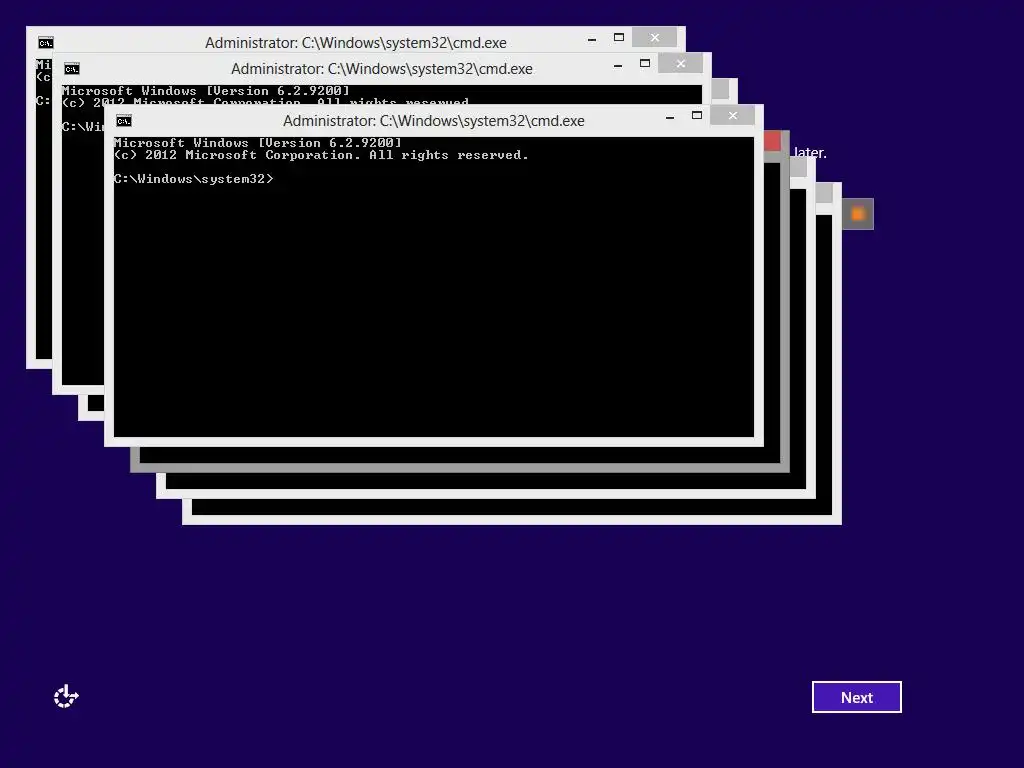Click the second cmd window title text
The image size is (1024, 768).
tap(381, 69)
